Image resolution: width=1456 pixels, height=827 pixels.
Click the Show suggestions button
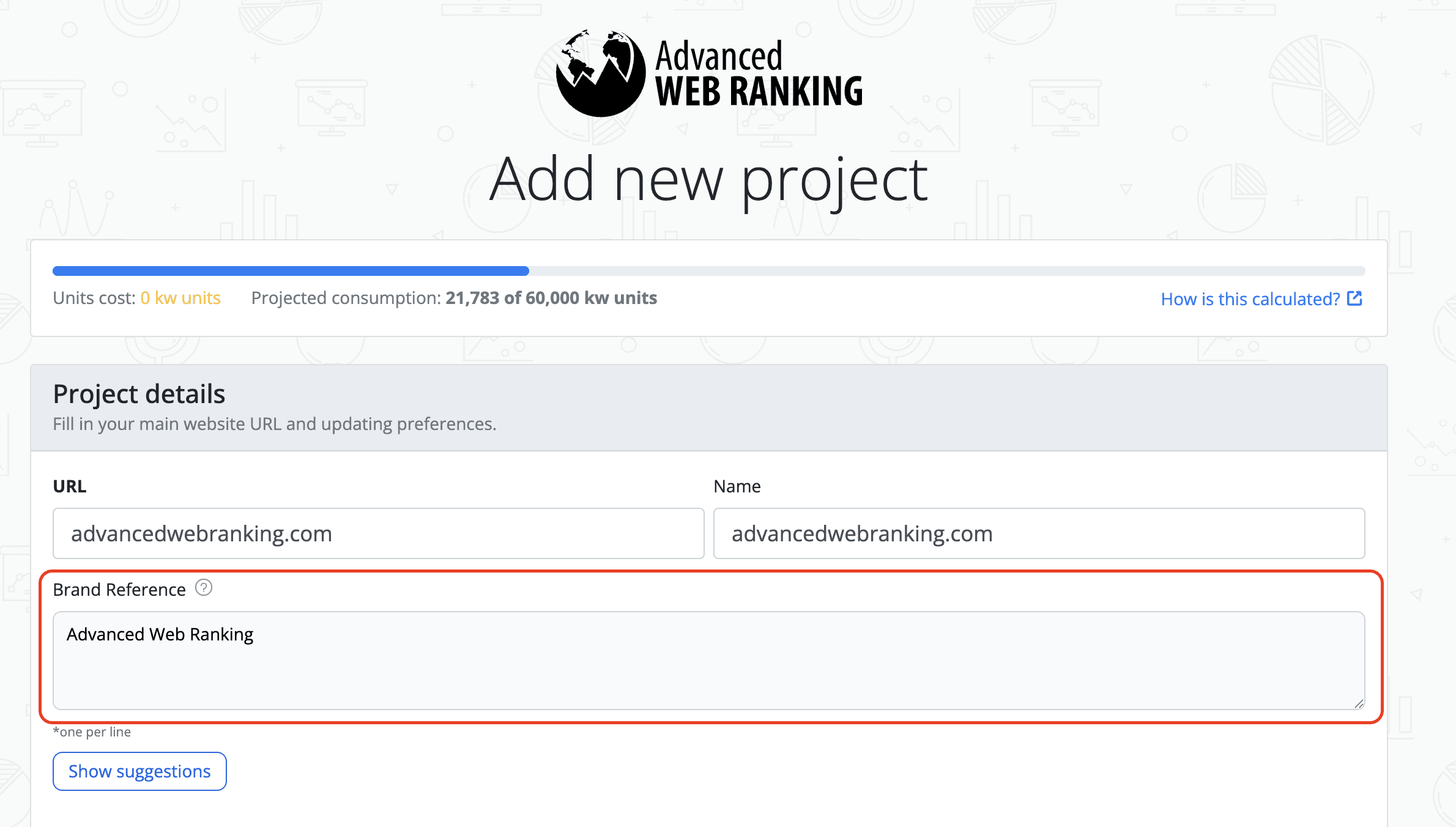click(x=139, y=771)
